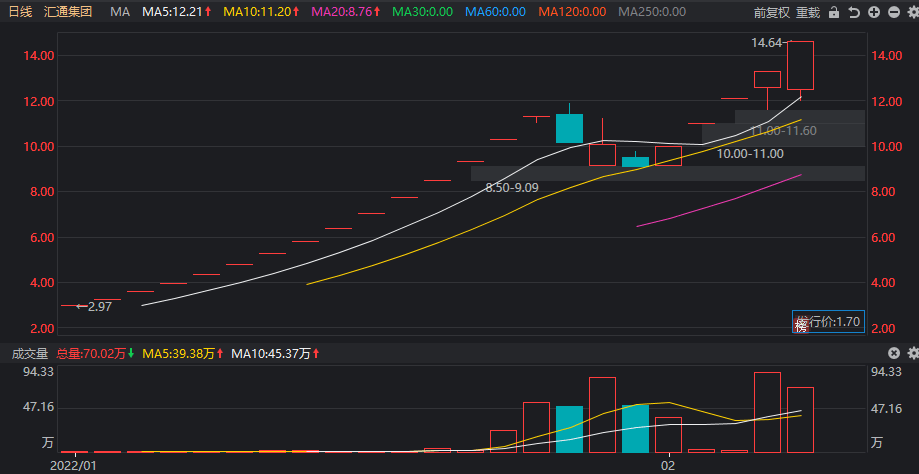919x474 pixels.
Task: Click the 发行价:1.70 issue price box
Action: coord(828,322)
